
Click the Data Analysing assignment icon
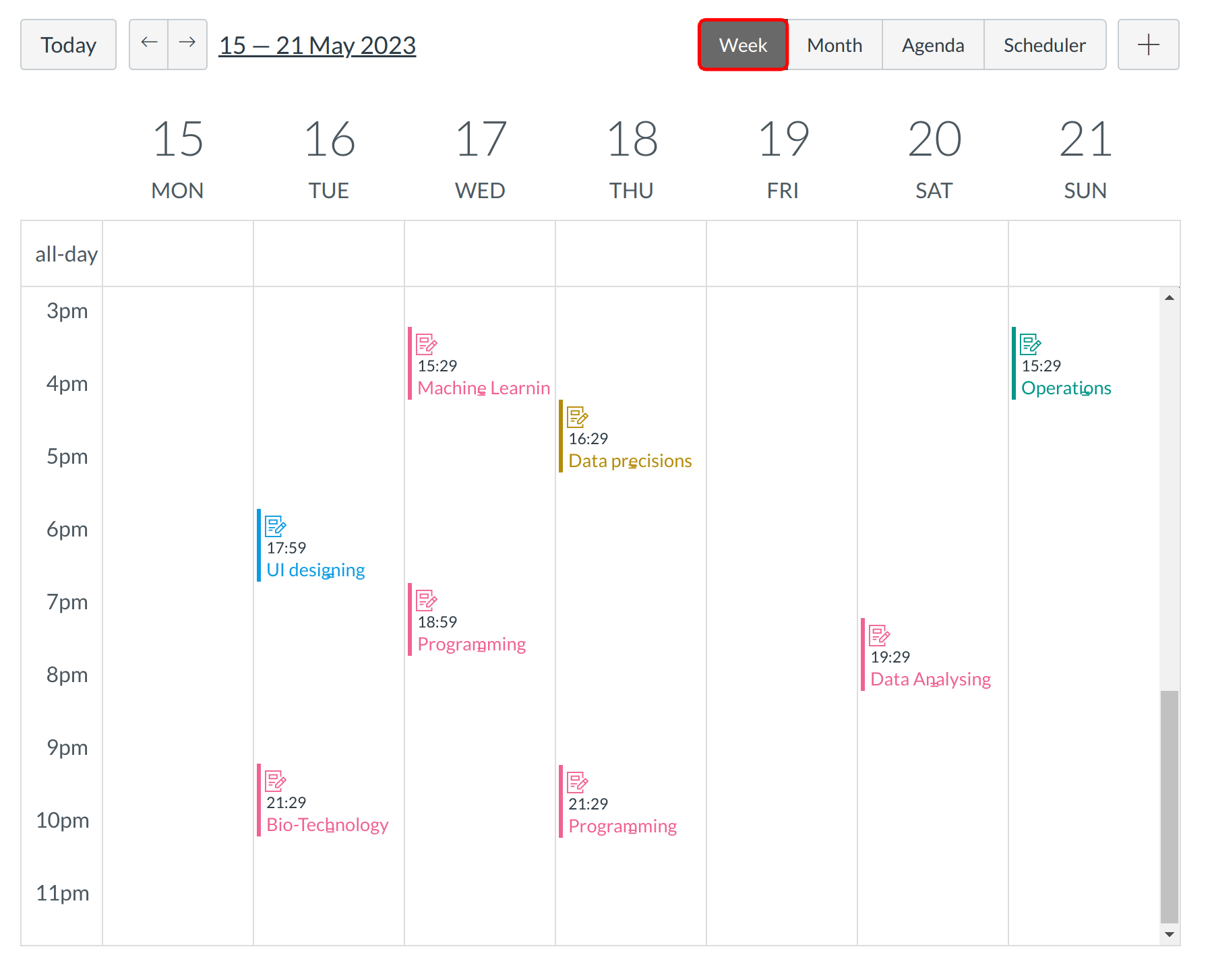(879, 635)
